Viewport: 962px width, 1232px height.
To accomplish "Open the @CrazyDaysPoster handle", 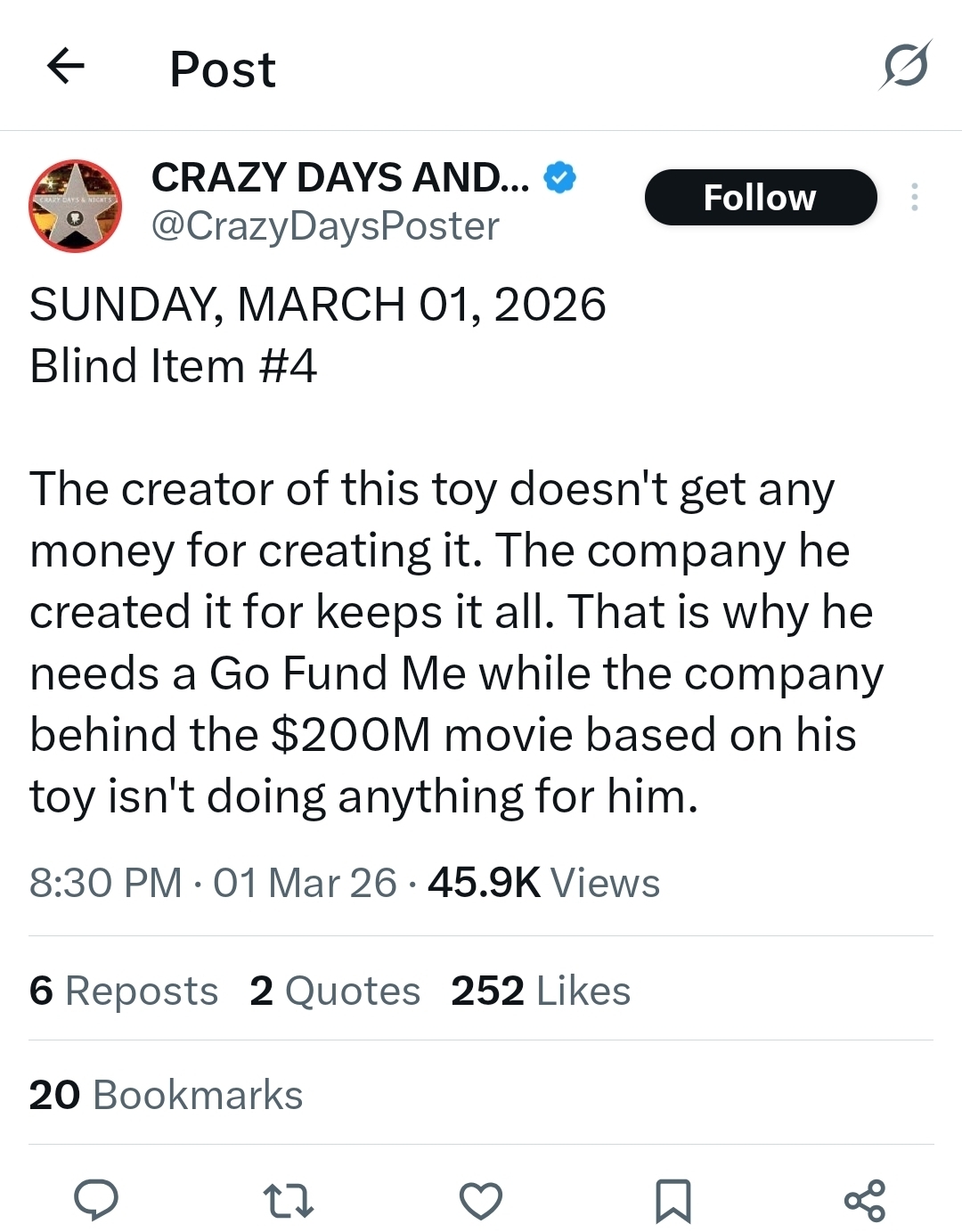I will pyautogui.click(x=325, y=226).
